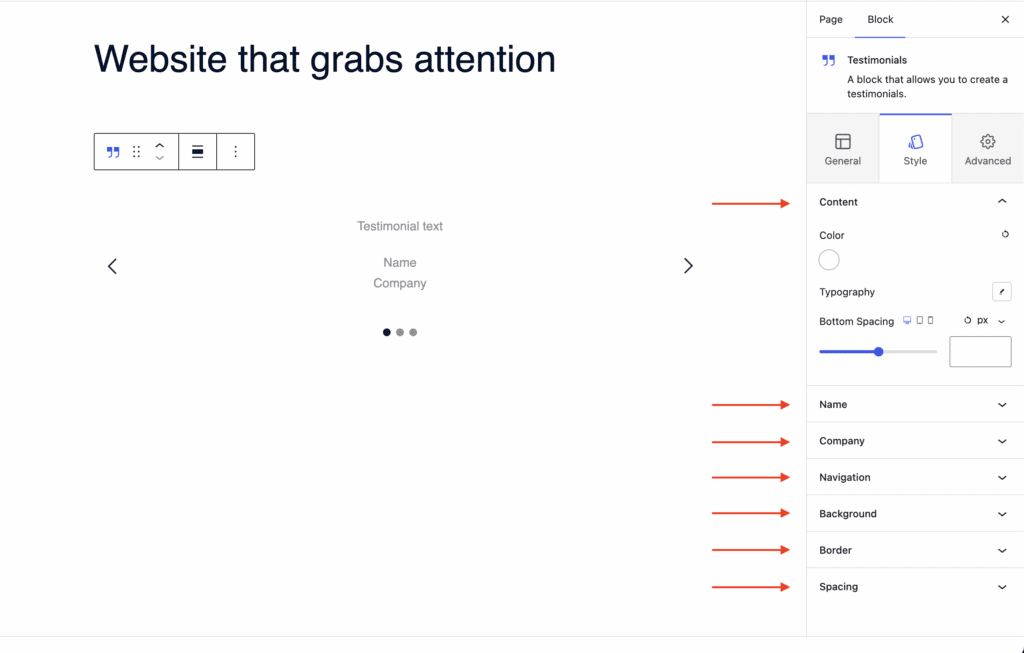Select desktop device for Bottom Spacing
Image resolution: width=1024 pixels, height=653 pixels.
[x=907, y=321]
